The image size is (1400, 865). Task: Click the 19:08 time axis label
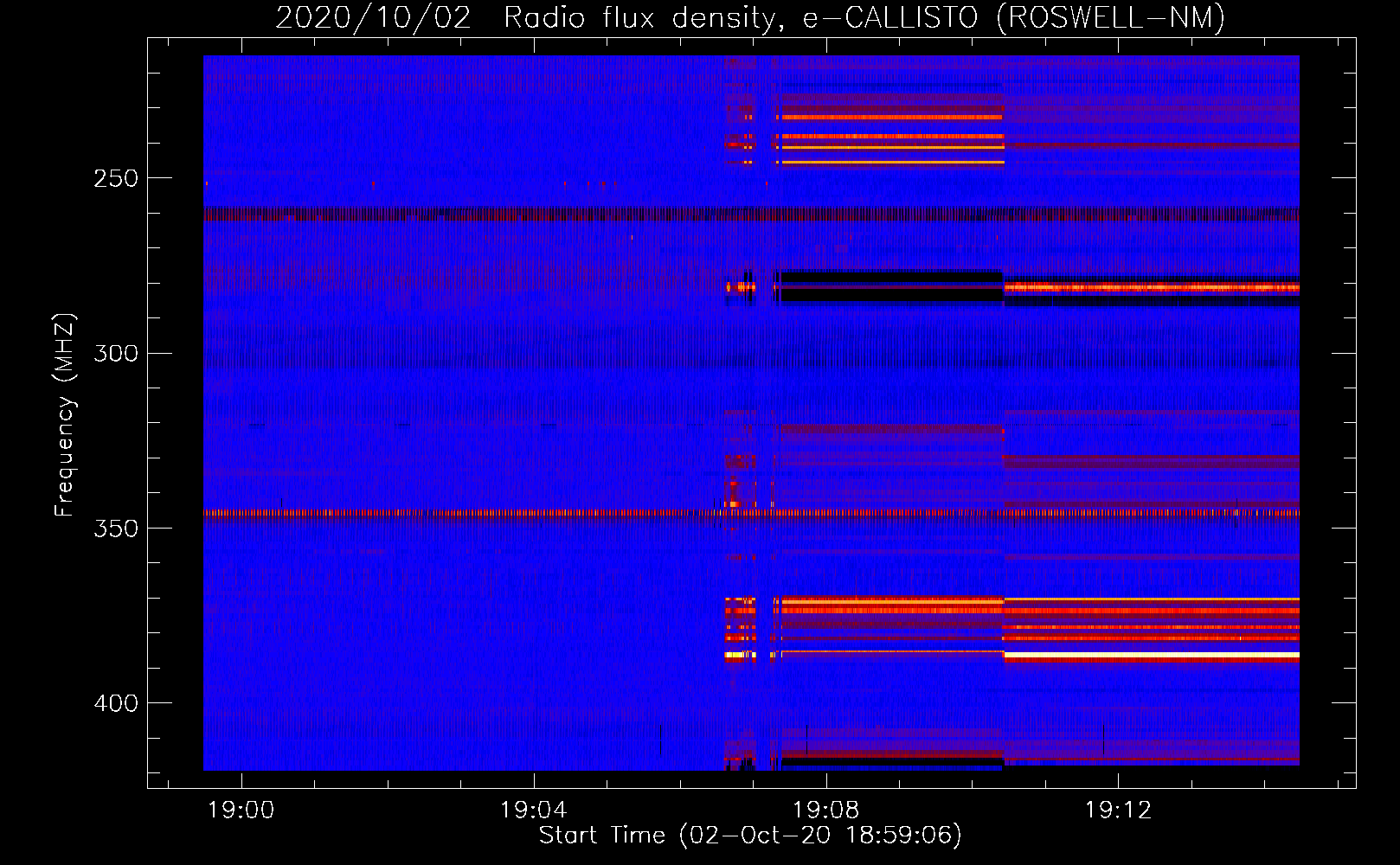tap(826, 810)
